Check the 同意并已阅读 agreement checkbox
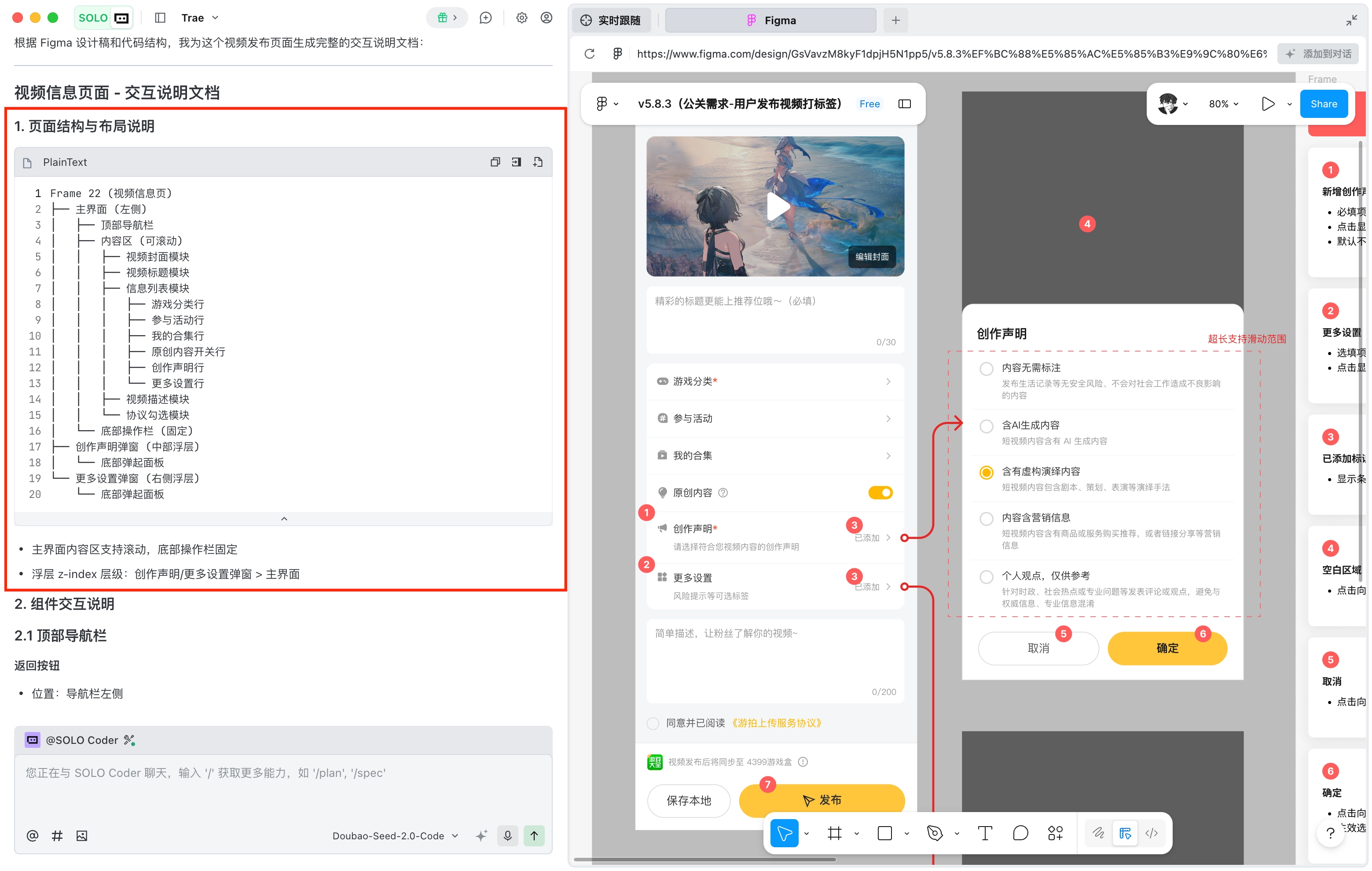The image size is (1372, 871). [x=653, y=724]
